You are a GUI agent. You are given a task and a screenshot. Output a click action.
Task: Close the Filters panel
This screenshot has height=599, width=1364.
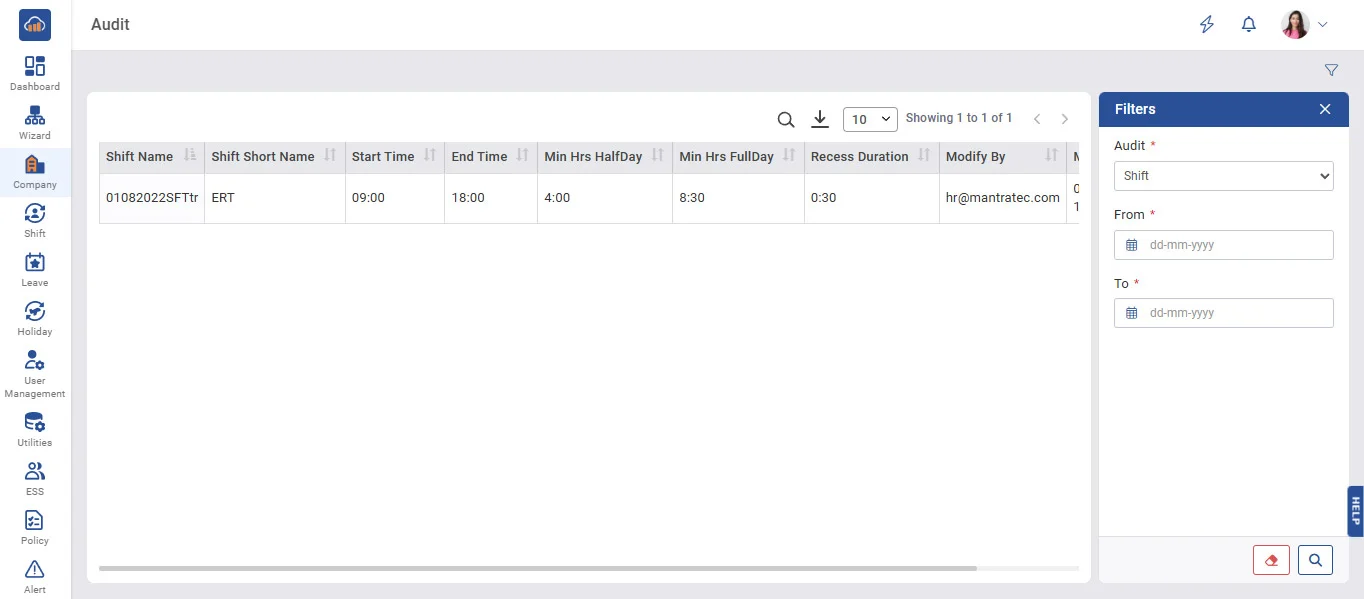[1325, 109]
